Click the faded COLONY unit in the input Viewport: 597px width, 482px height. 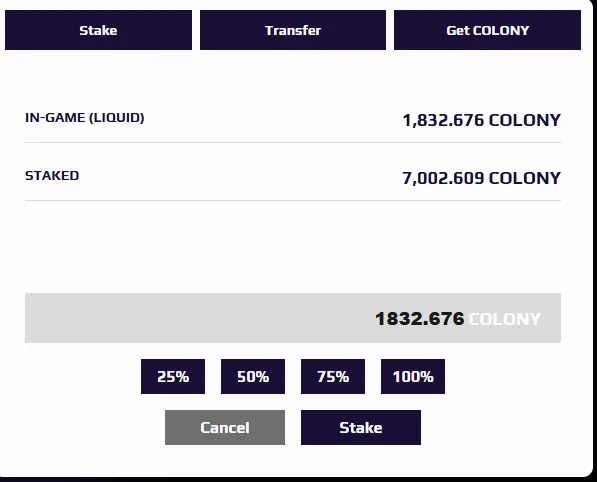click(x=504, y=319)
